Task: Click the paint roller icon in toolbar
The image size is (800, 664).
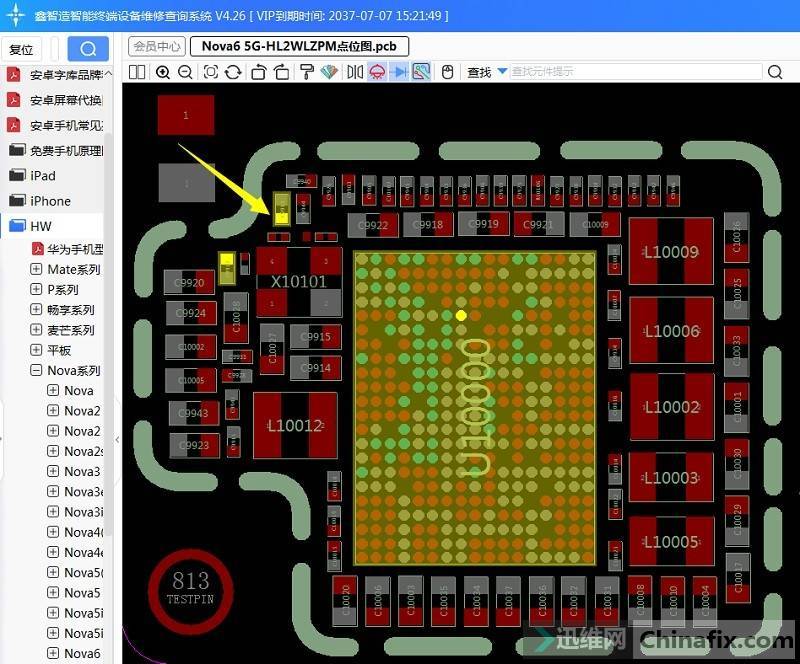Action: coord(307,72)
